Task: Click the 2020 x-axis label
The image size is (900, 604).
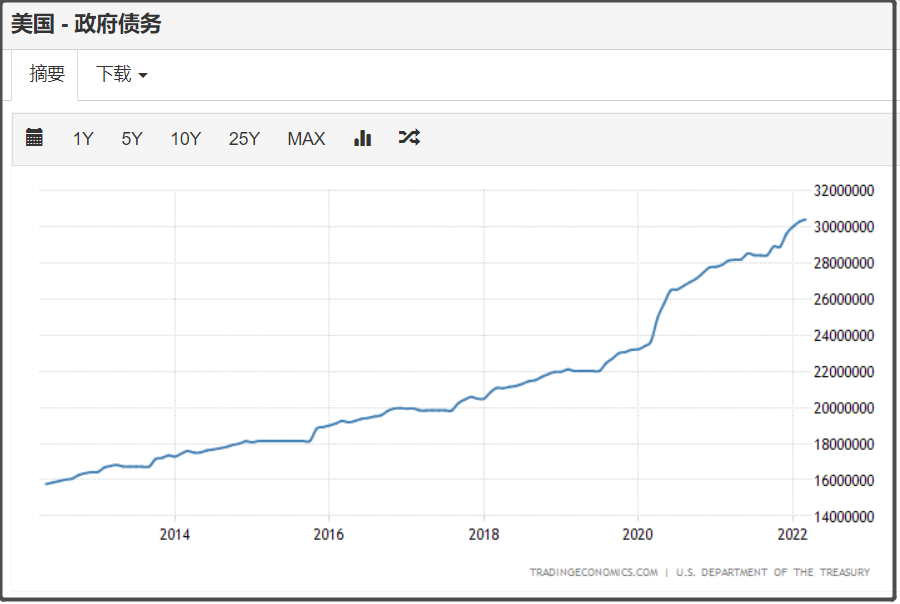Action: point(638,534)
